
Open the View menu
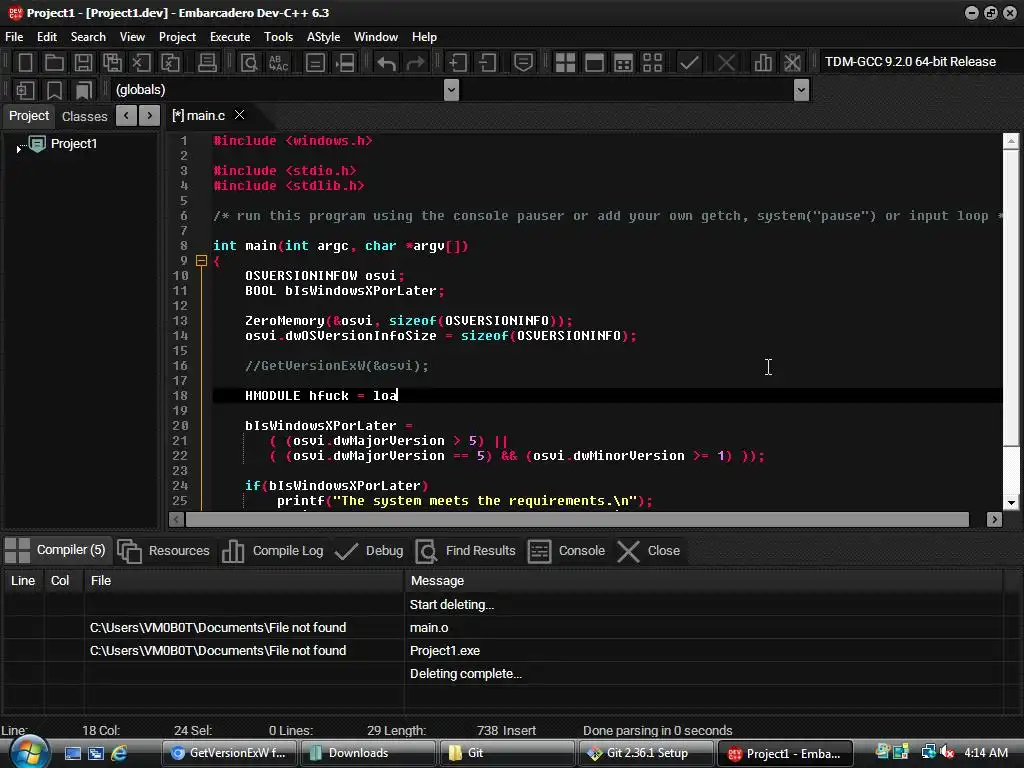(132, 37)
